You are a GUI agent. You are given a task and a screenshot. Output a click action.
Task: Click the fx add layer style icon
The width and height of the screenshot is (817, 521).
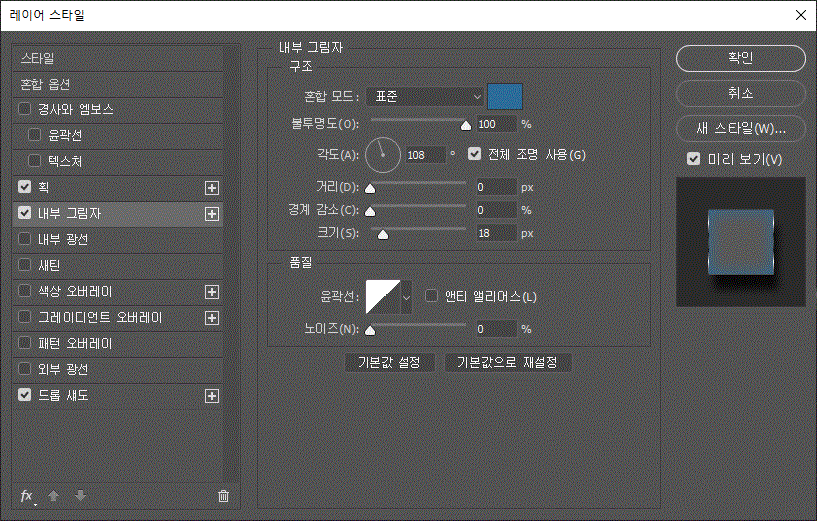point(27,496)
